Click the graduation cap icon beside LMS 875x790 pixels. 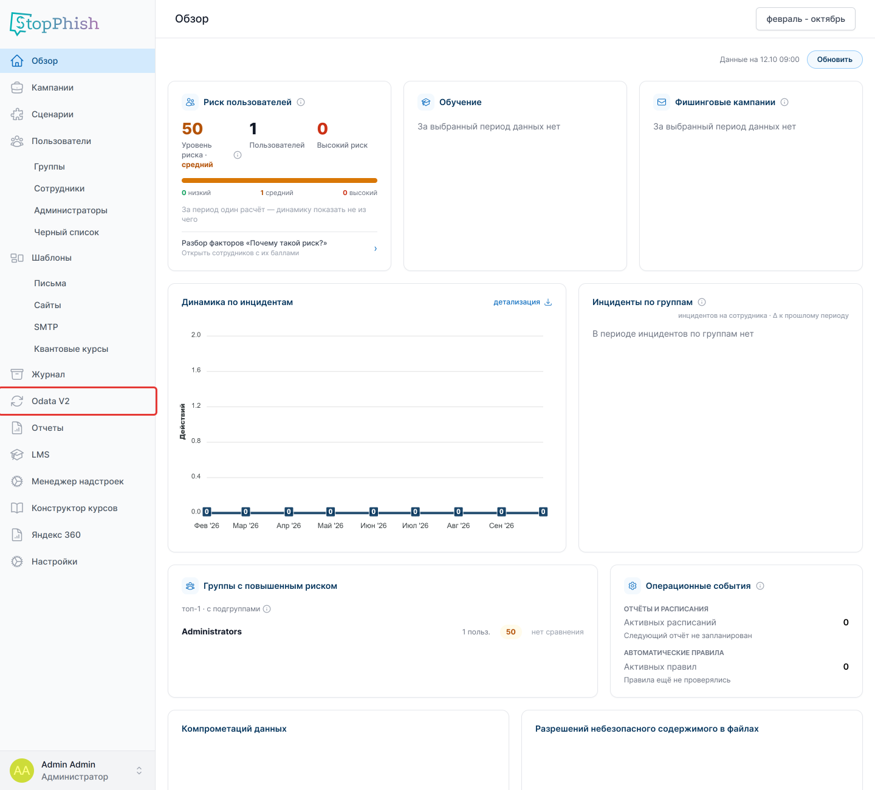coord(17,455)
